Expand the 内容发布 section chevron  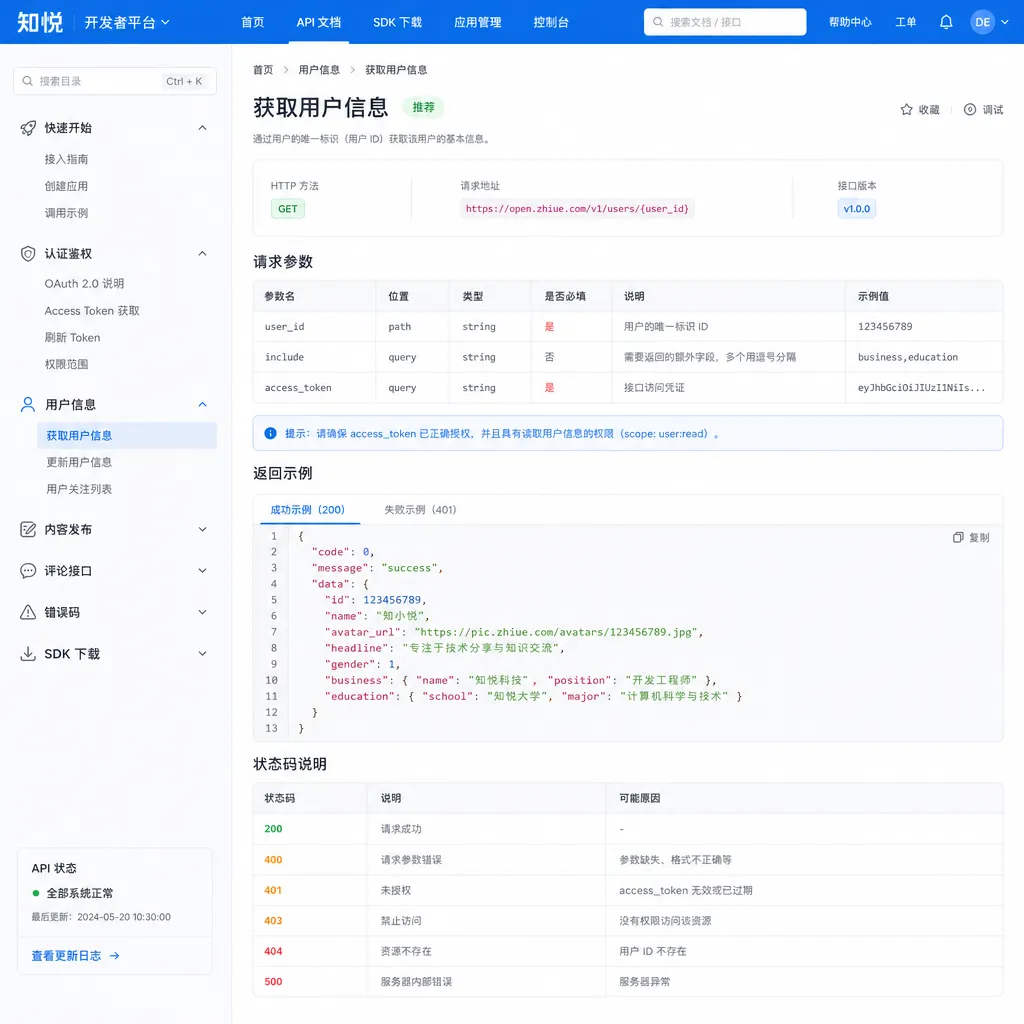coord(202,530)
